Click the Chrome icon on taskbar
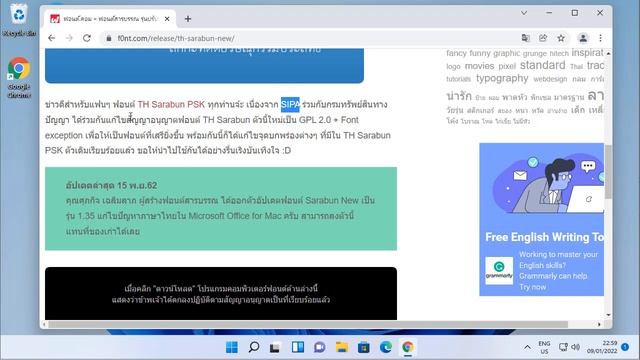The width and height of the screenshot is (640, 360). 407,347
